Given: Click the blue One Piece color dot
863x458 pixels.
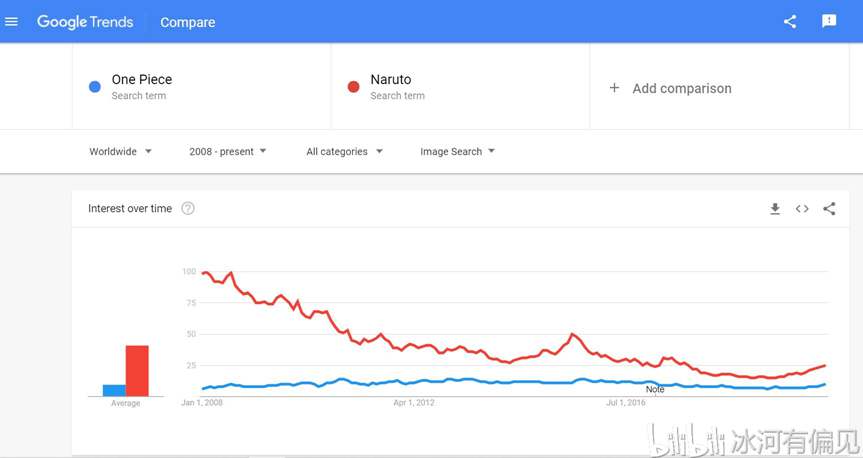Looking at the screenshot, I should (x=95, y=87).
